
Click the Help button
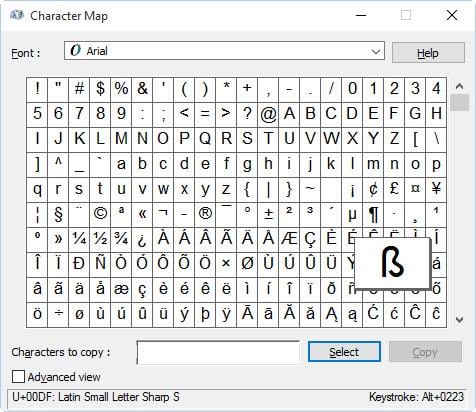[x=428, y=53]
